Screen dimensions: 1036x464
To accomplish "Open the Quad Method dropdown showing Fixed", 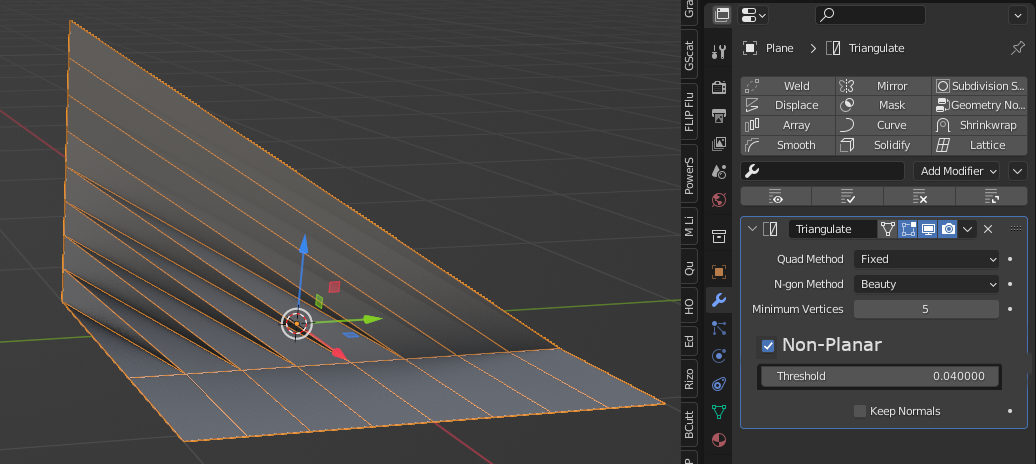I will tap(926, 259).
